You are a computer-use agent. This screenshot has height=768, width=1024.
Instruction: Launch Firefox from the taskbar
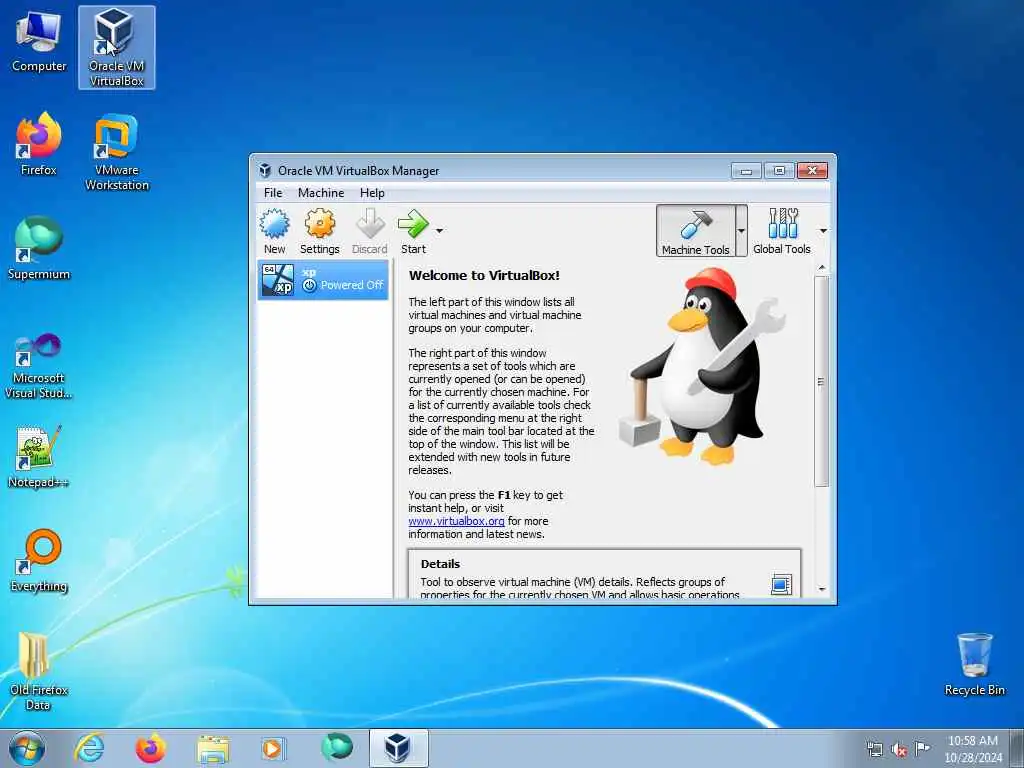click(150, 748)
